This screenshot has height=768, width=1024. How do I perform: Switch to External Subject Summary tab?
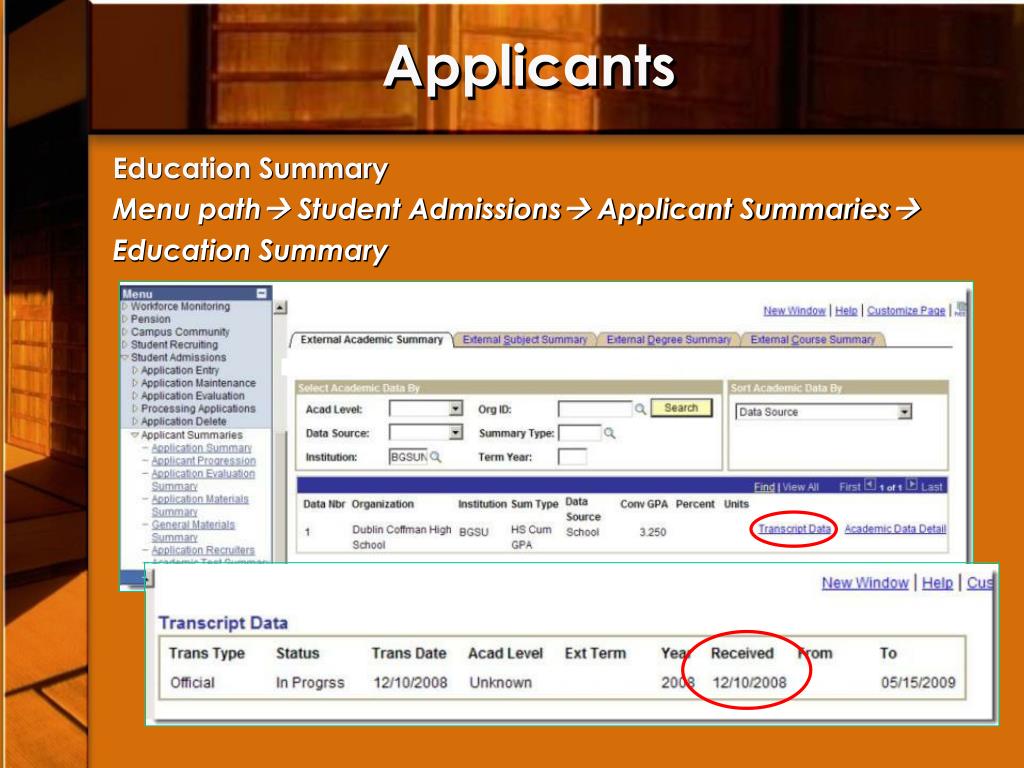coord(524,340)
